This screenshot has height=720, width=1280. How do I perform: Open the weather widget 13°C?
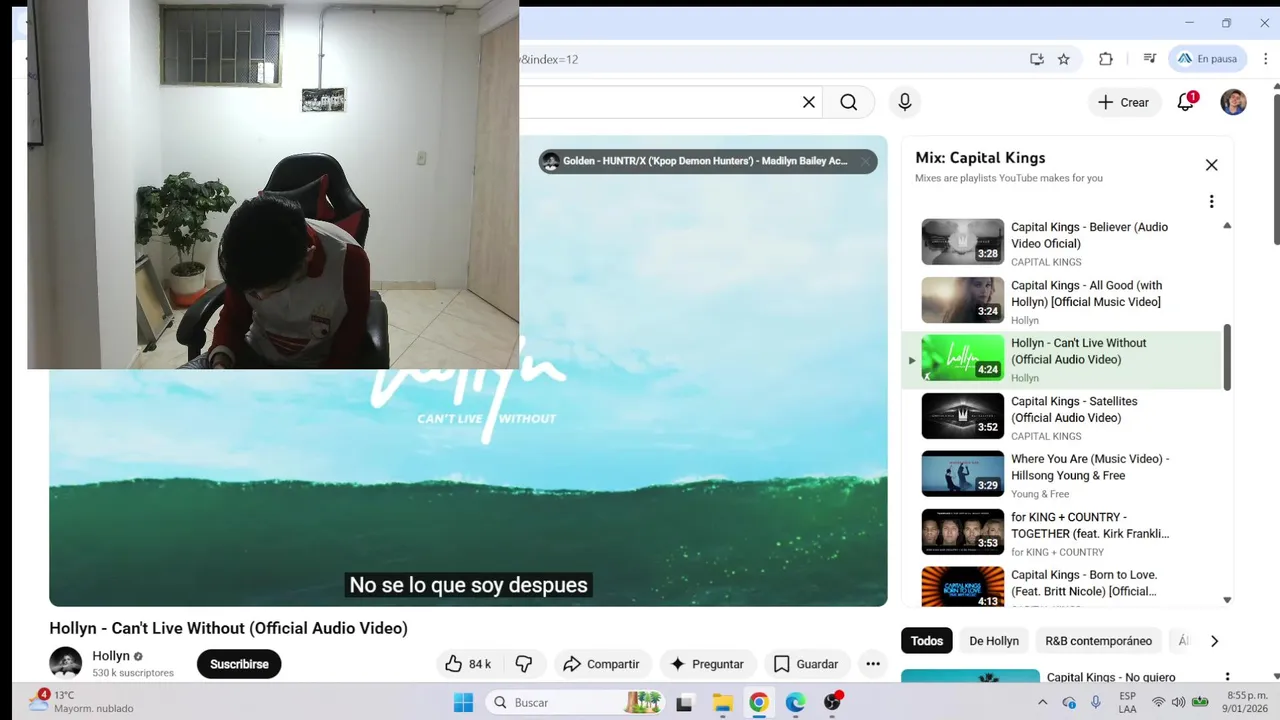[82, 702]
